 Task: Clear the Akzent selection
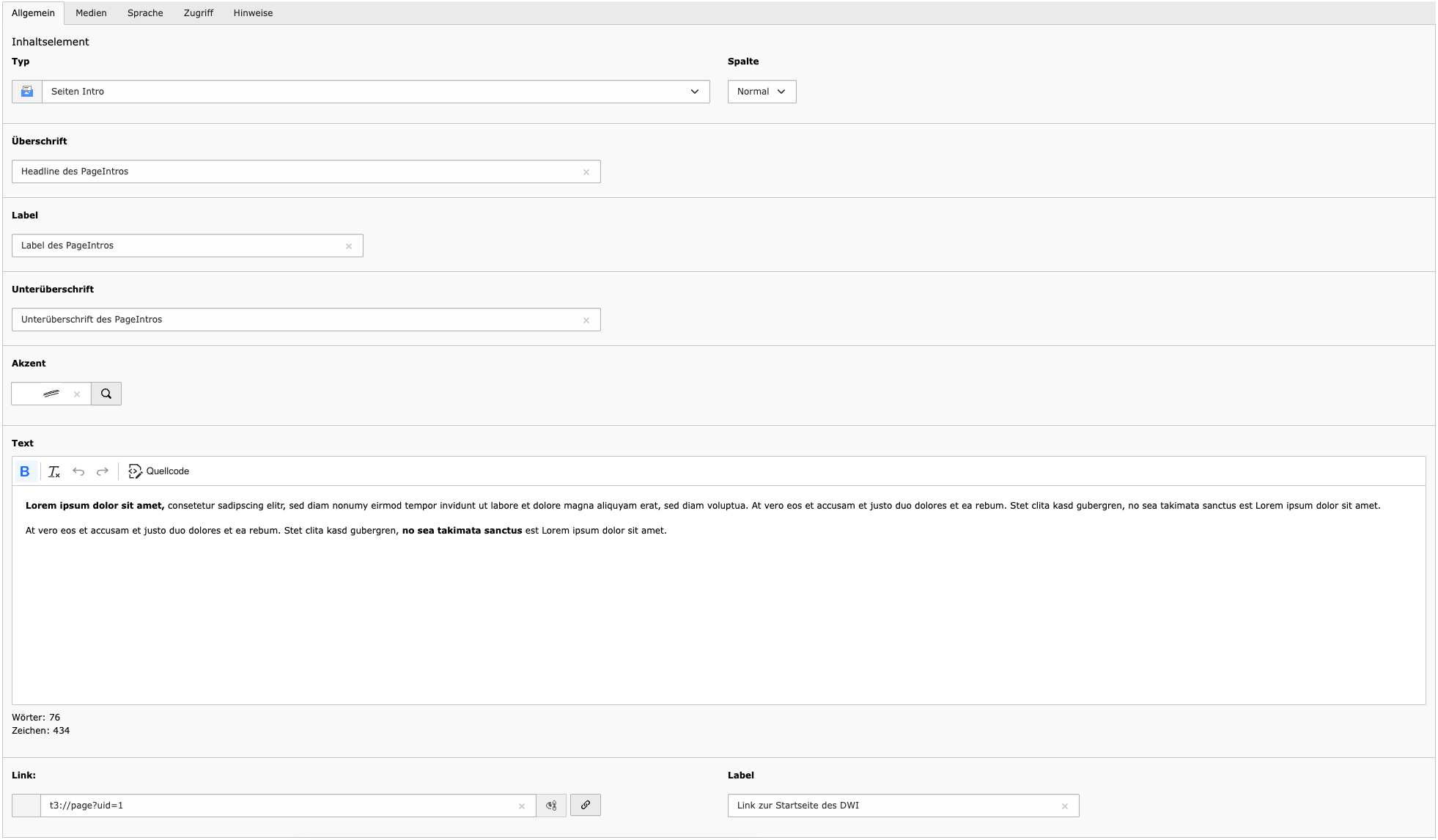[77, 394]
